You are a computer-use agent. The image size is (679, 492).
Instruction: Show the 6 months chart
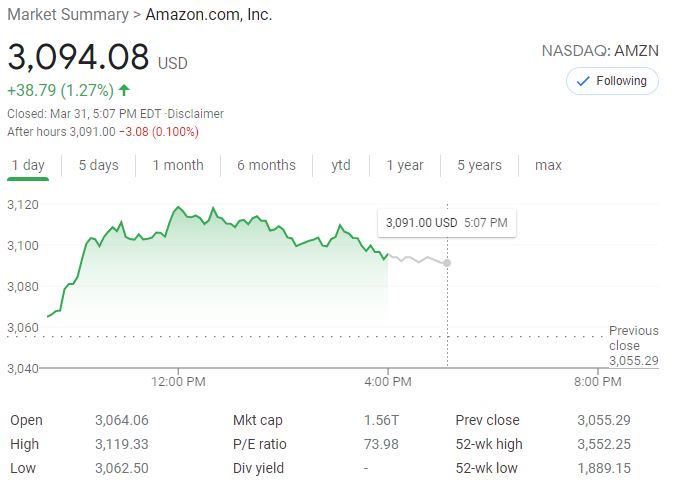pos(266,165)
